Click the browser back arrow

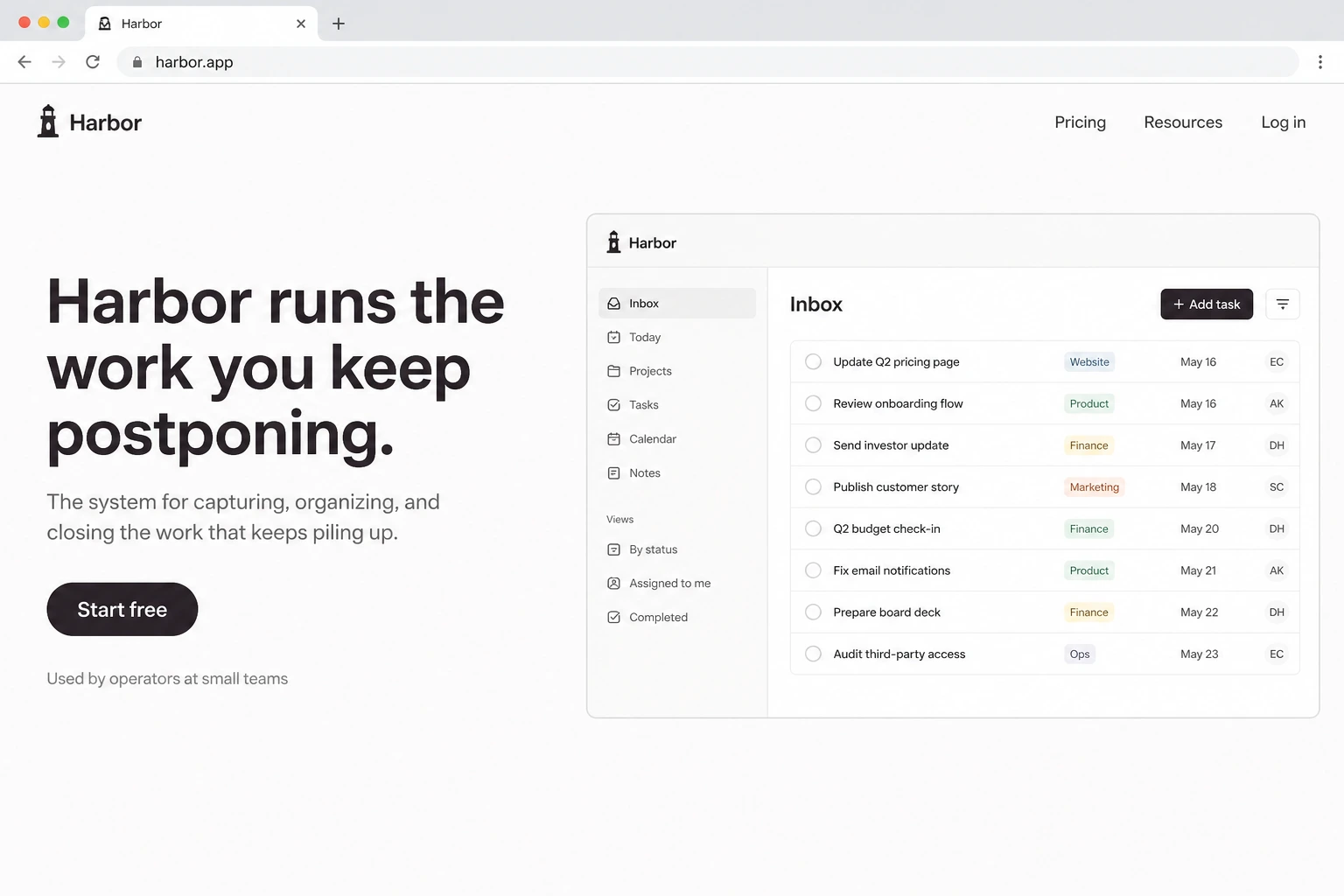(24, 62)
